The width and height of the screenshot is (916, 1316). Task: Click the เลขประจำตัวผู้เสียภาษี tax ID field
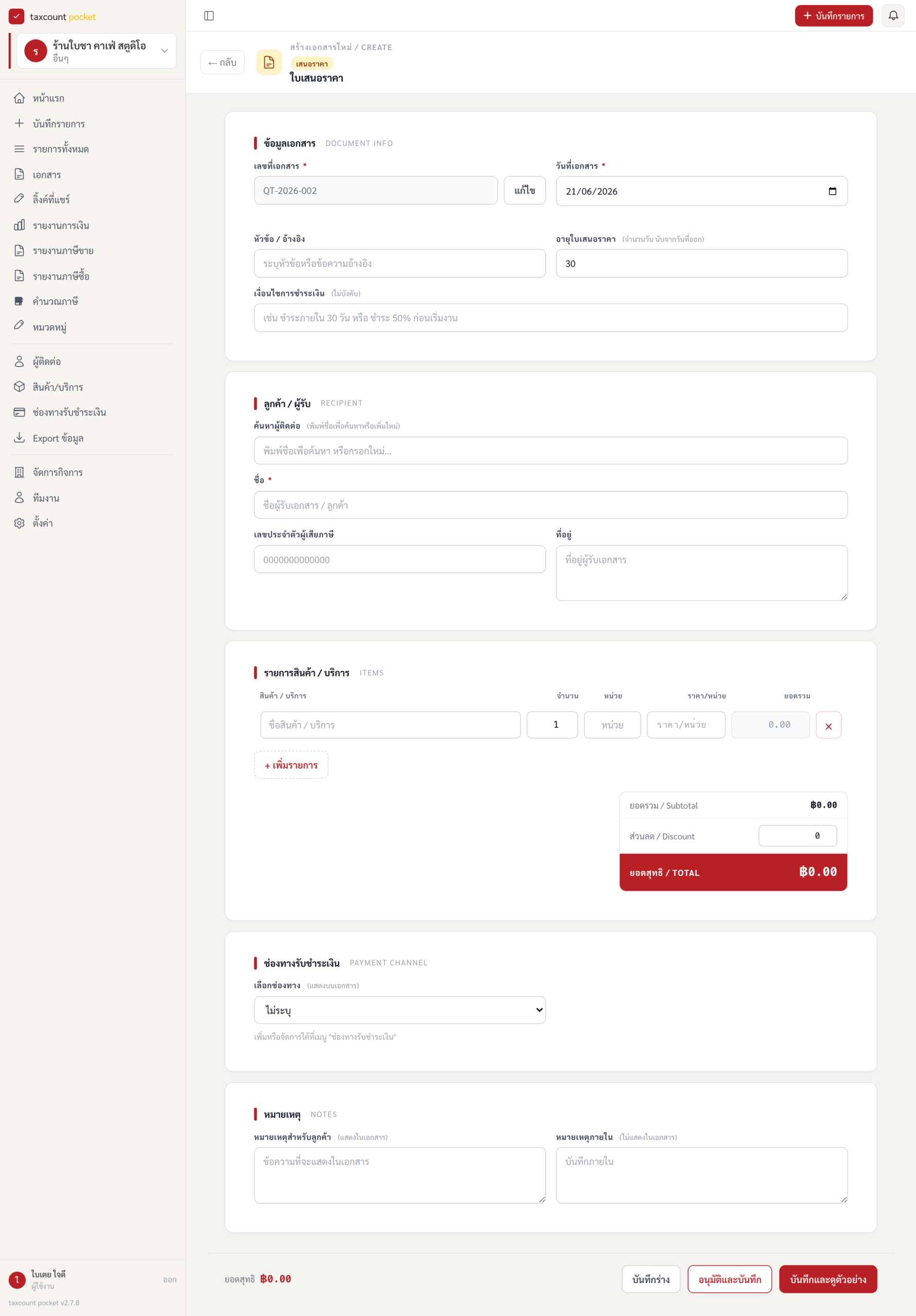point(399,560)
